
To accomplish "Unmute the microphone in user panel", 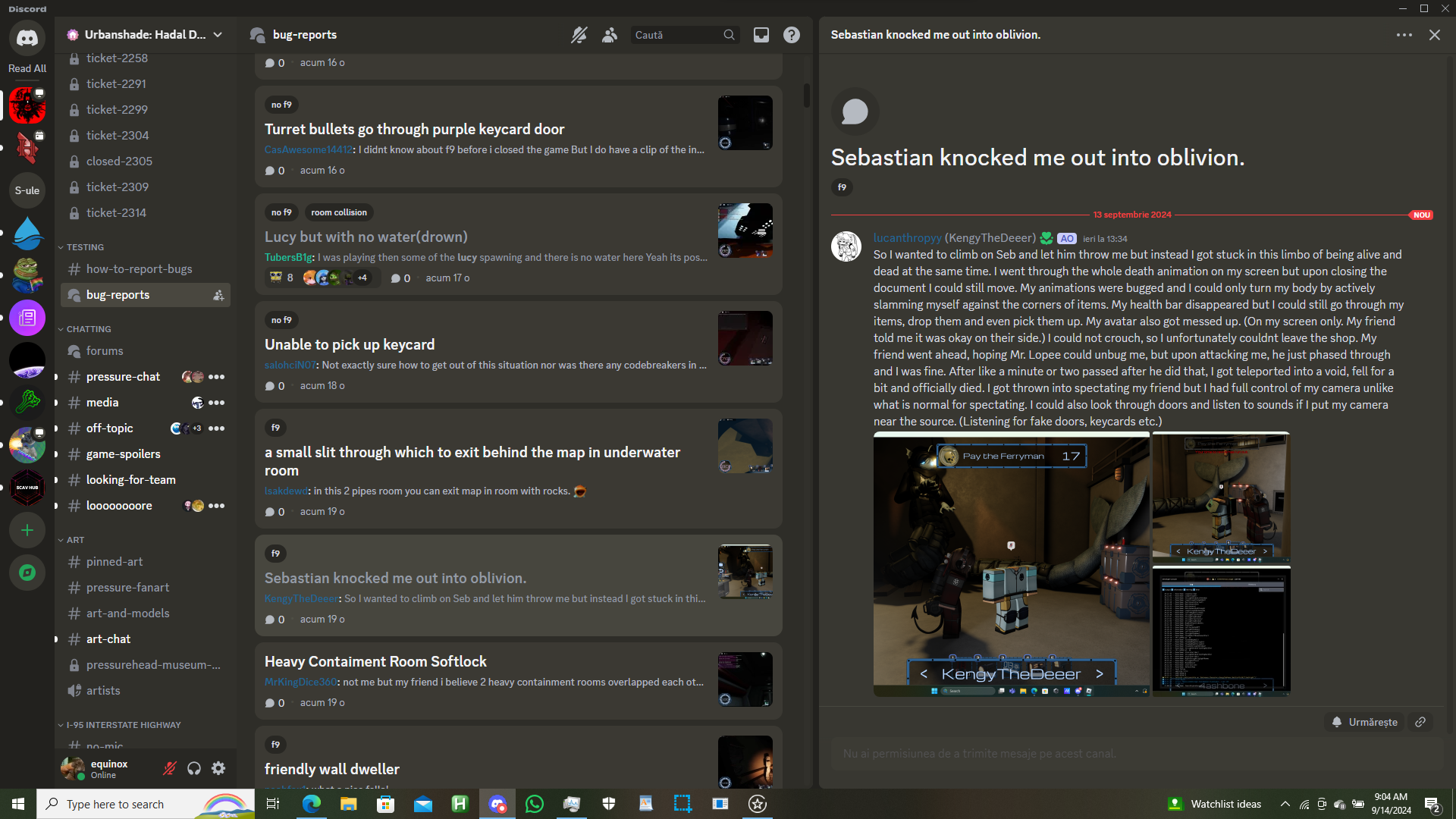I will [x=170, y=768].
